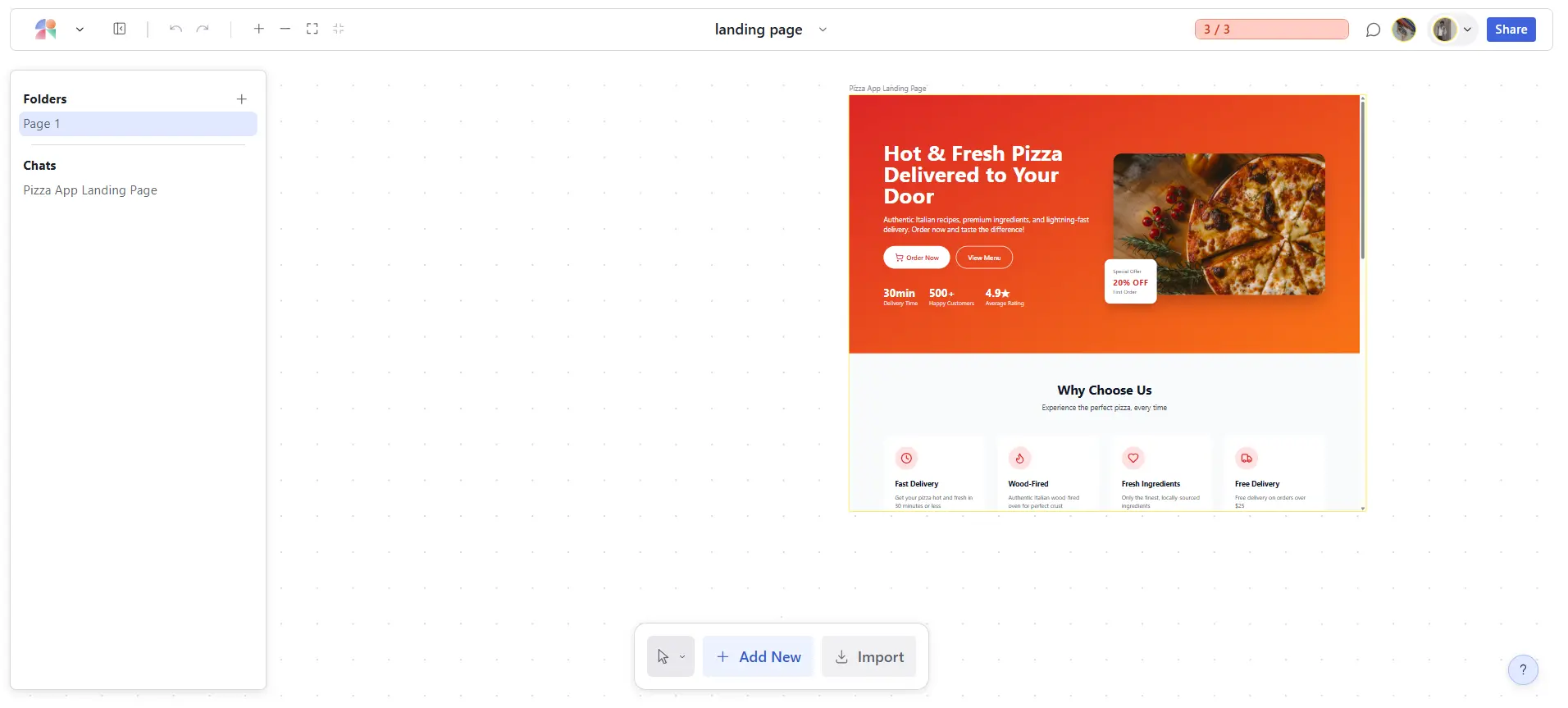Open the landing page title dropdown
The image size is (1568, 708).
(x=823, y=30)
